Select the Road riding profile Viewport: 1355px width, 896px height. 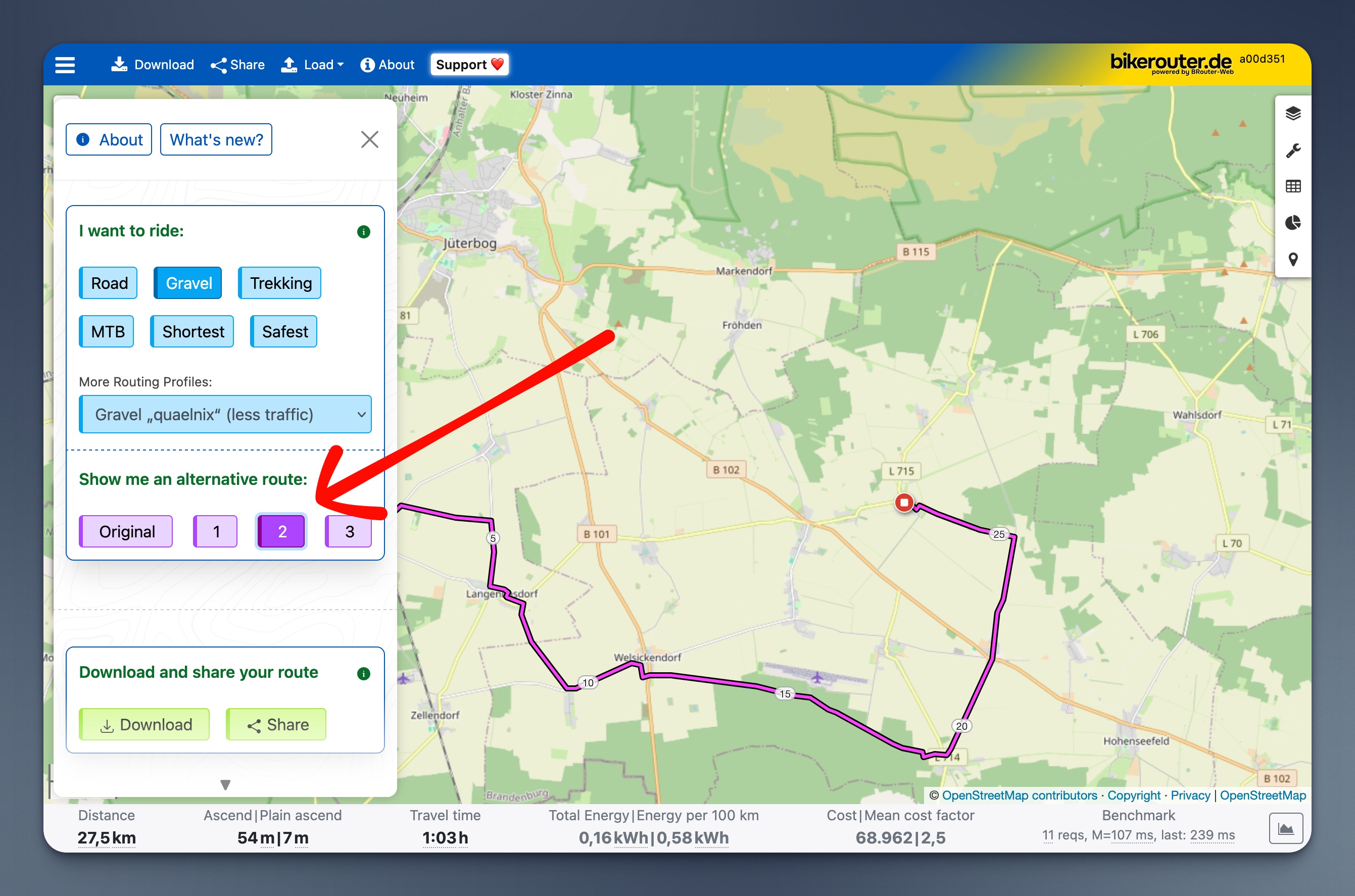click(x=109, y=283)
